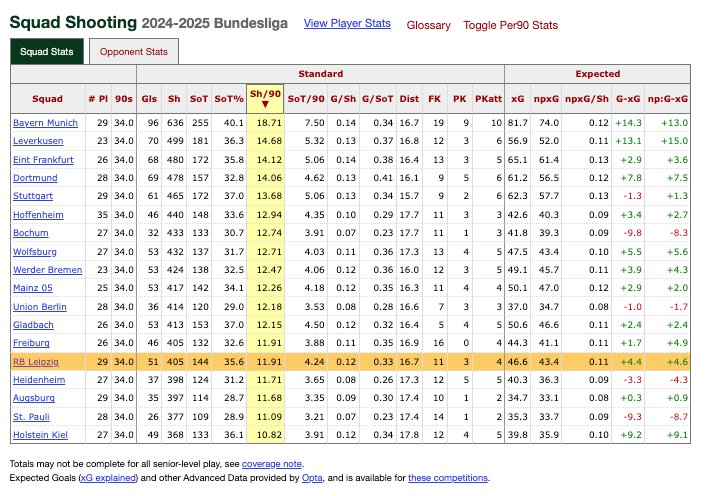Open the Wolfsburg squad link

(35, 252)
